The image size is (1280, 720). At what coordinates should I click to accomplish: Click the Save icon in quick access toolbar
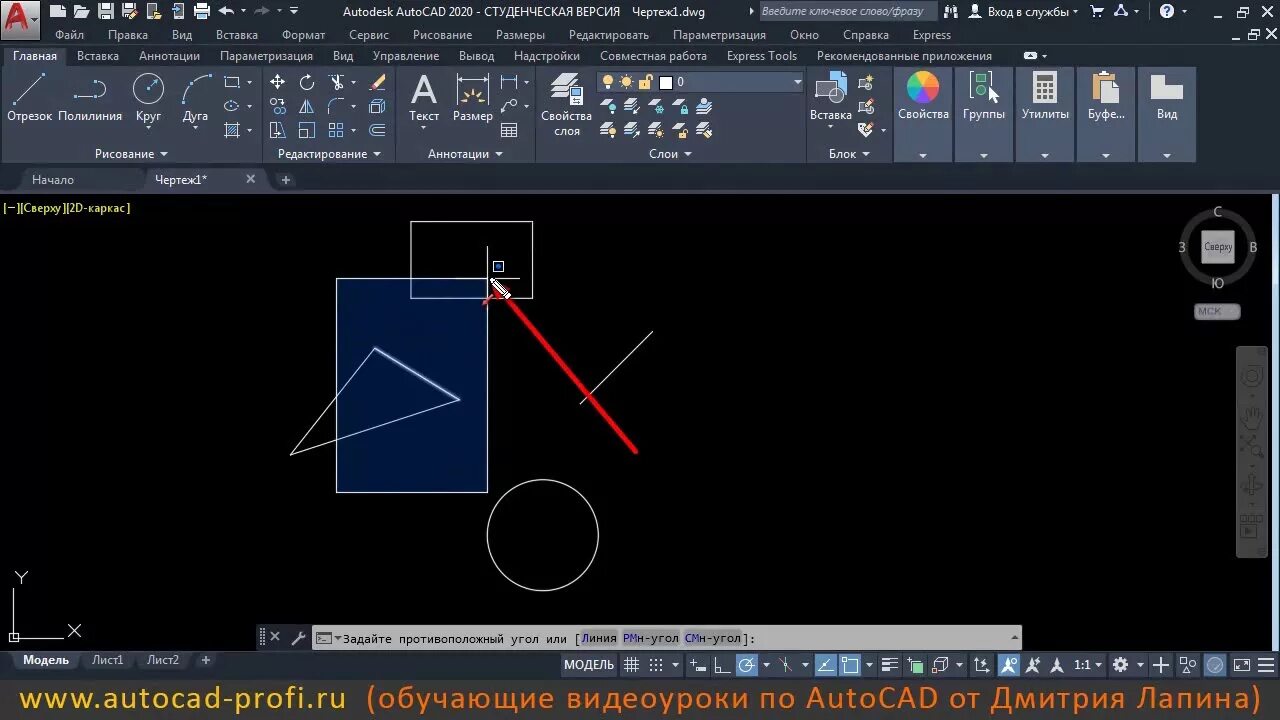pos(104,11)
